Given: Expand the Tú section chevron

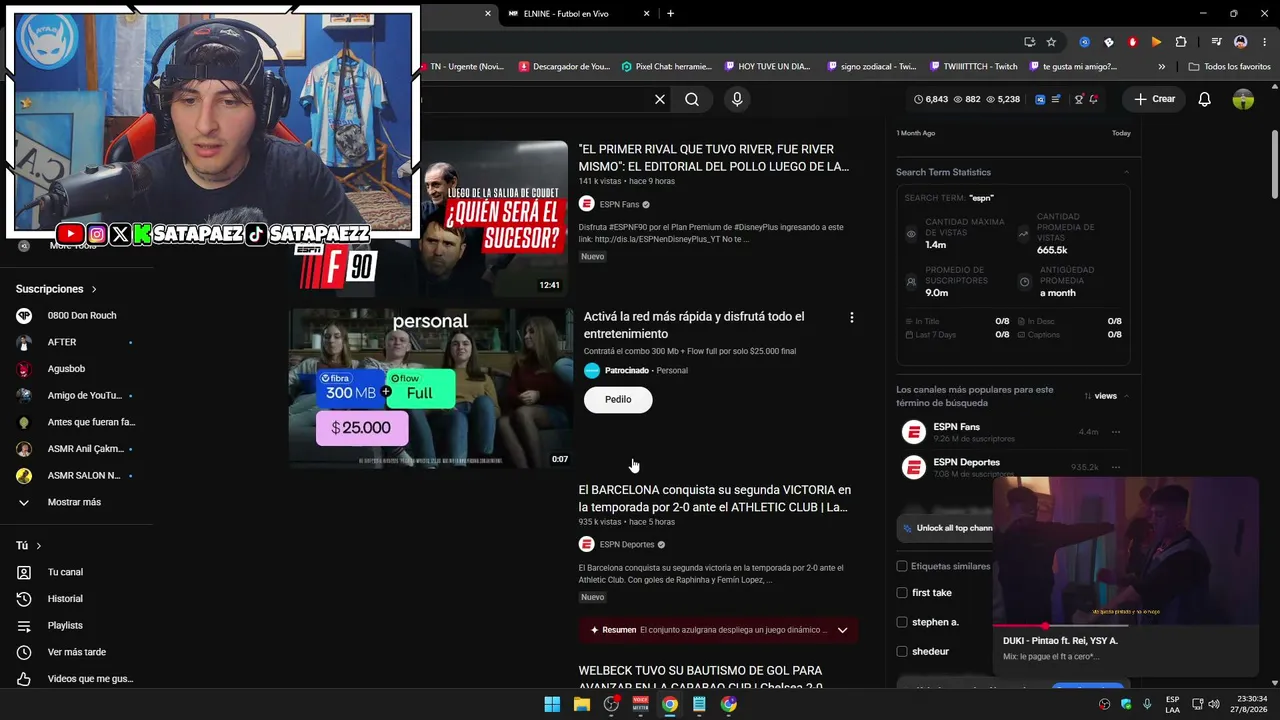Looking at the screenshot, I should 39,546.
